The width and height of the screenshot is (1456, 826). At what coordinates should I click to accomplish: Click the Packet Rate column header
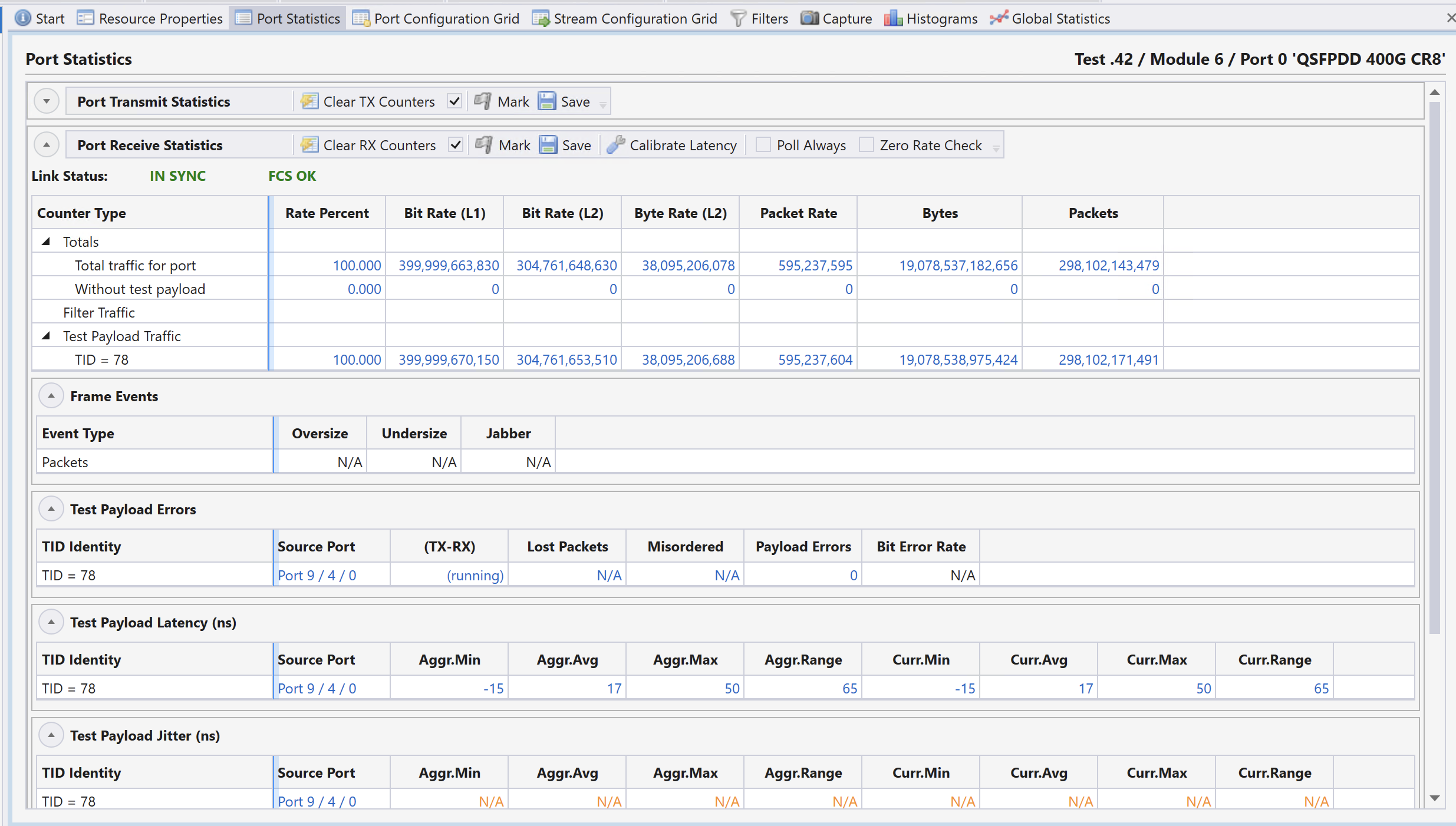[798, 213]
